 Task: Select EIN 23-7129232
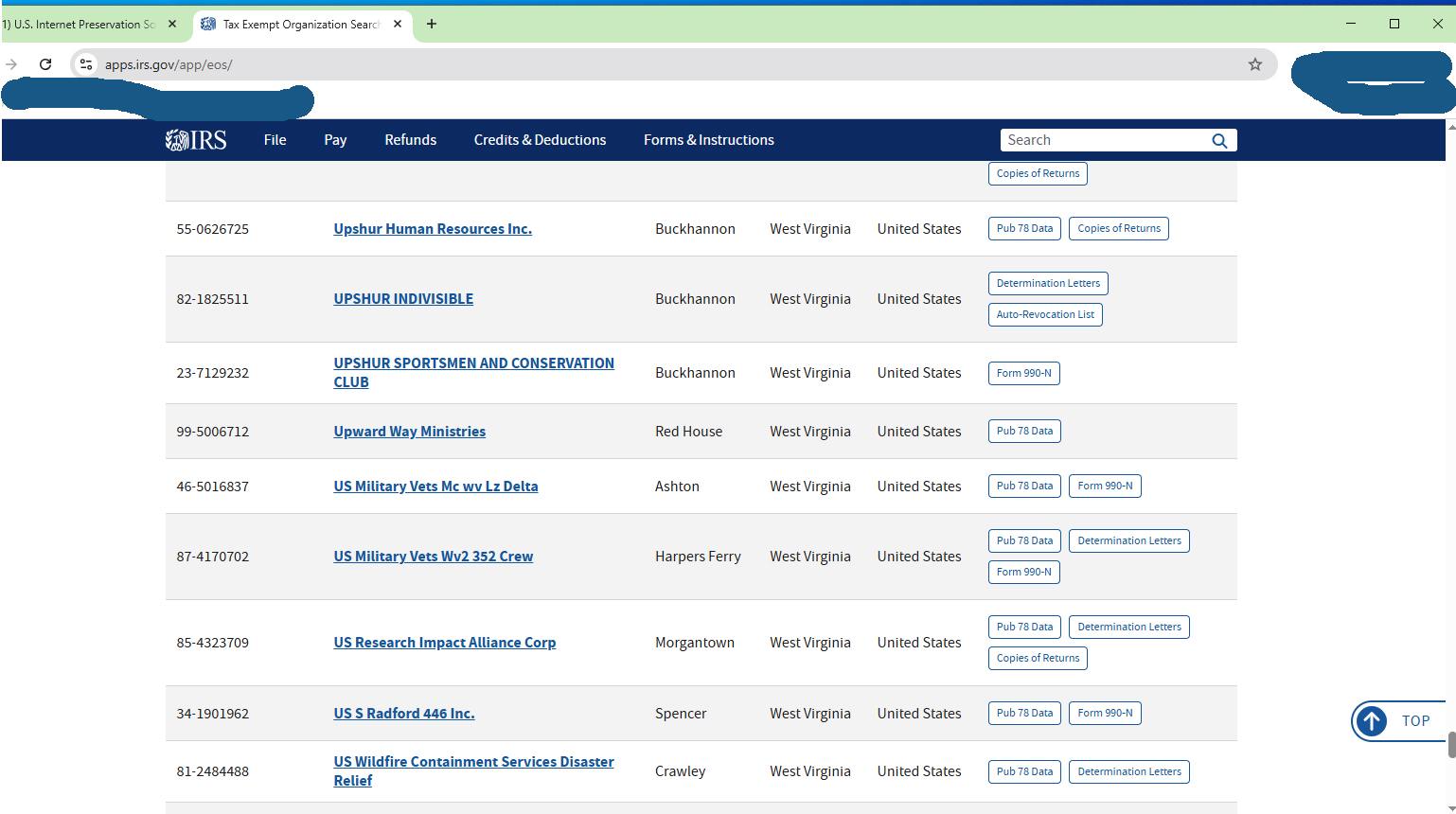pyautogui.click(x=213, y=373)
